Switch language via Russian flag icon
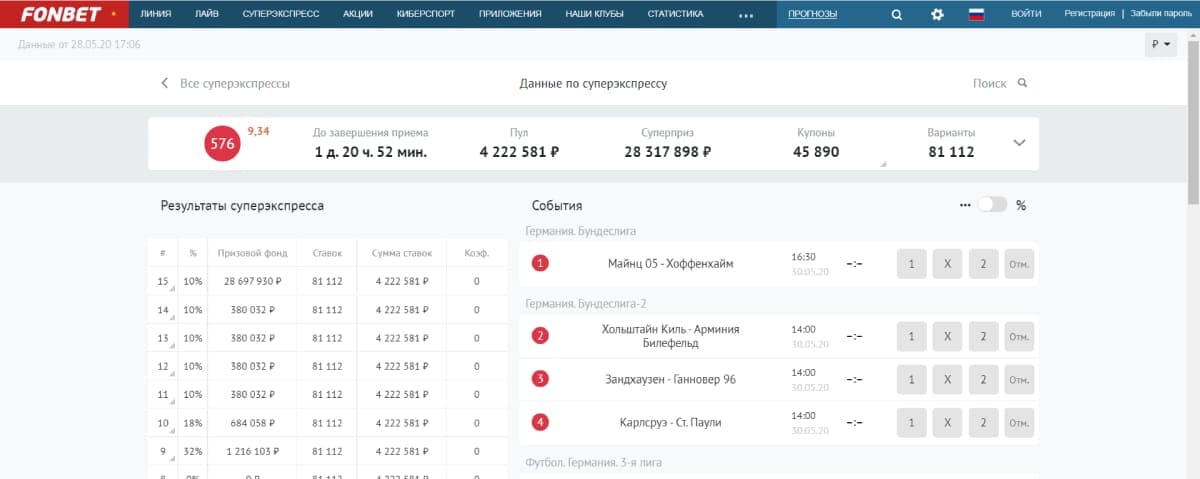 [977, 14]
